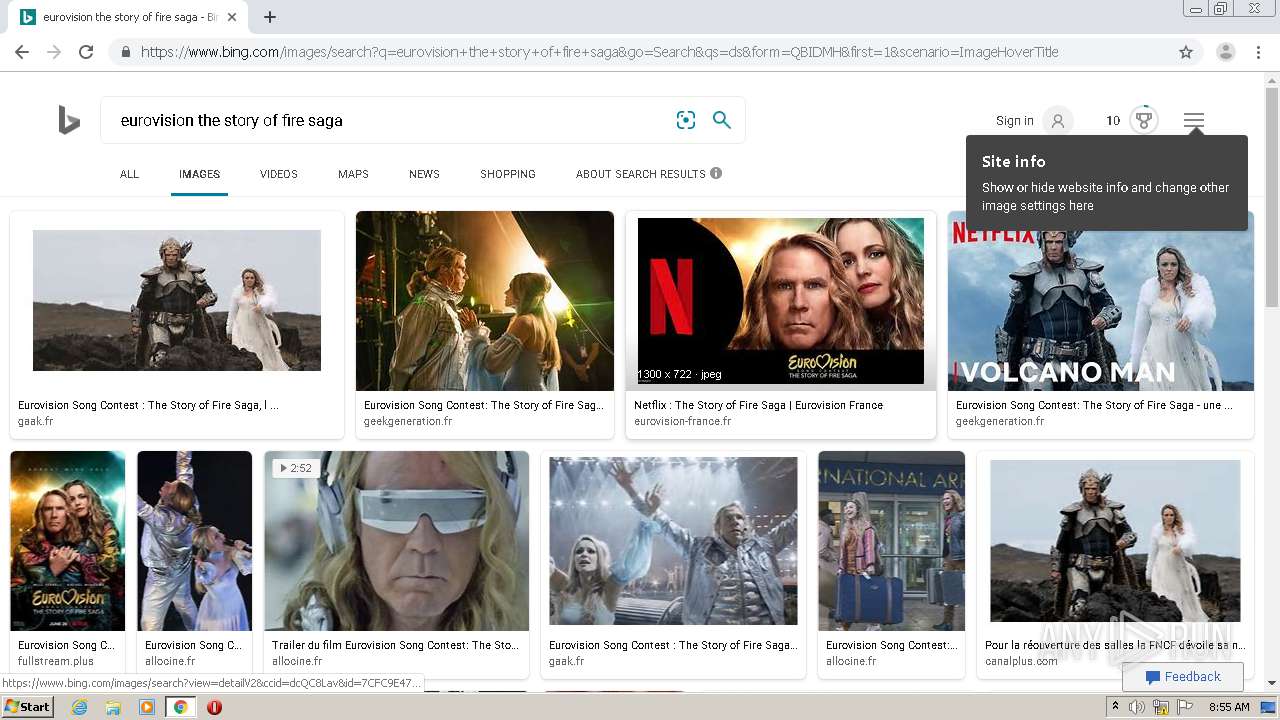Open the hamburger settings menu
1280x720 pixels.
(x=1194, y=121)
